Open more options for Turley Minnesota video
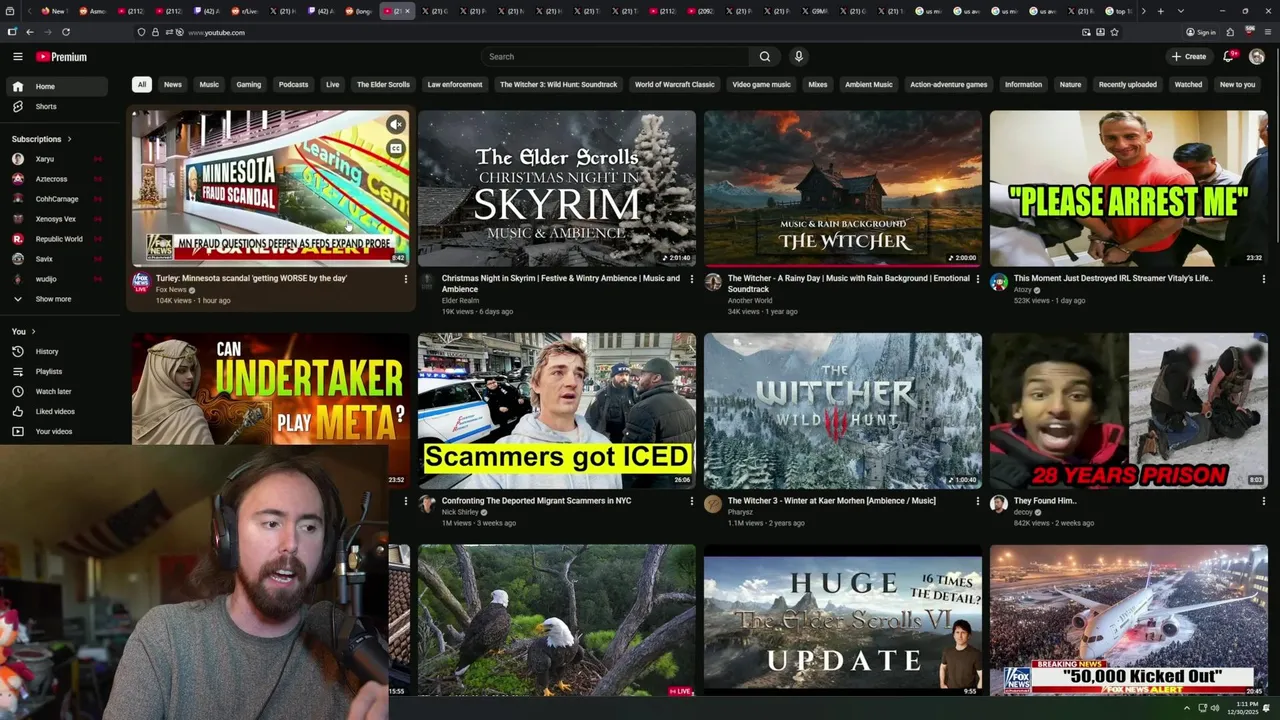The height and width of the screenshot is (720, 1280). 405,279
